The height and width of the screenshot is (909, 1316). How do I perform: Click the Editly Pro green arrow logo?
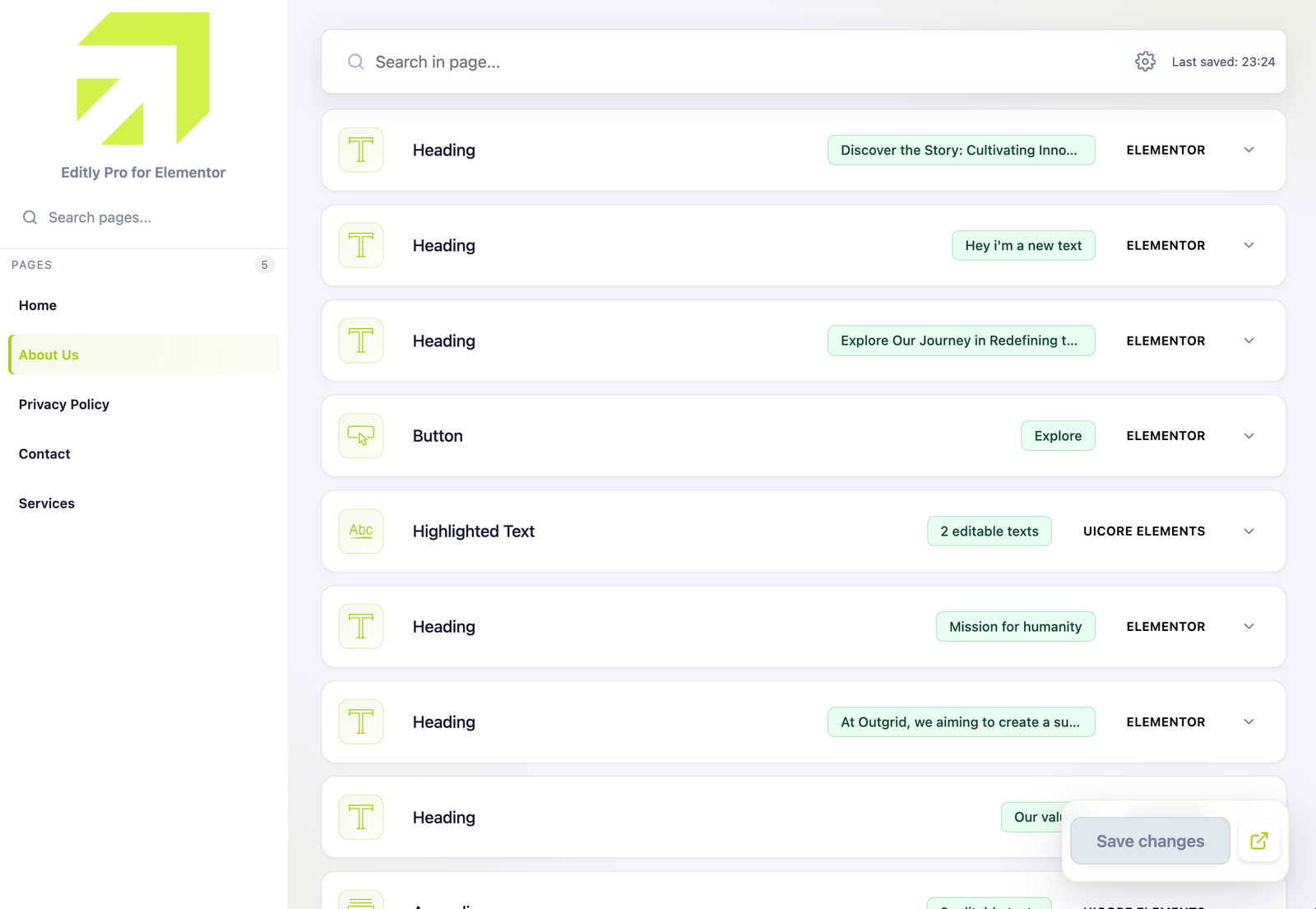point(143,78)
